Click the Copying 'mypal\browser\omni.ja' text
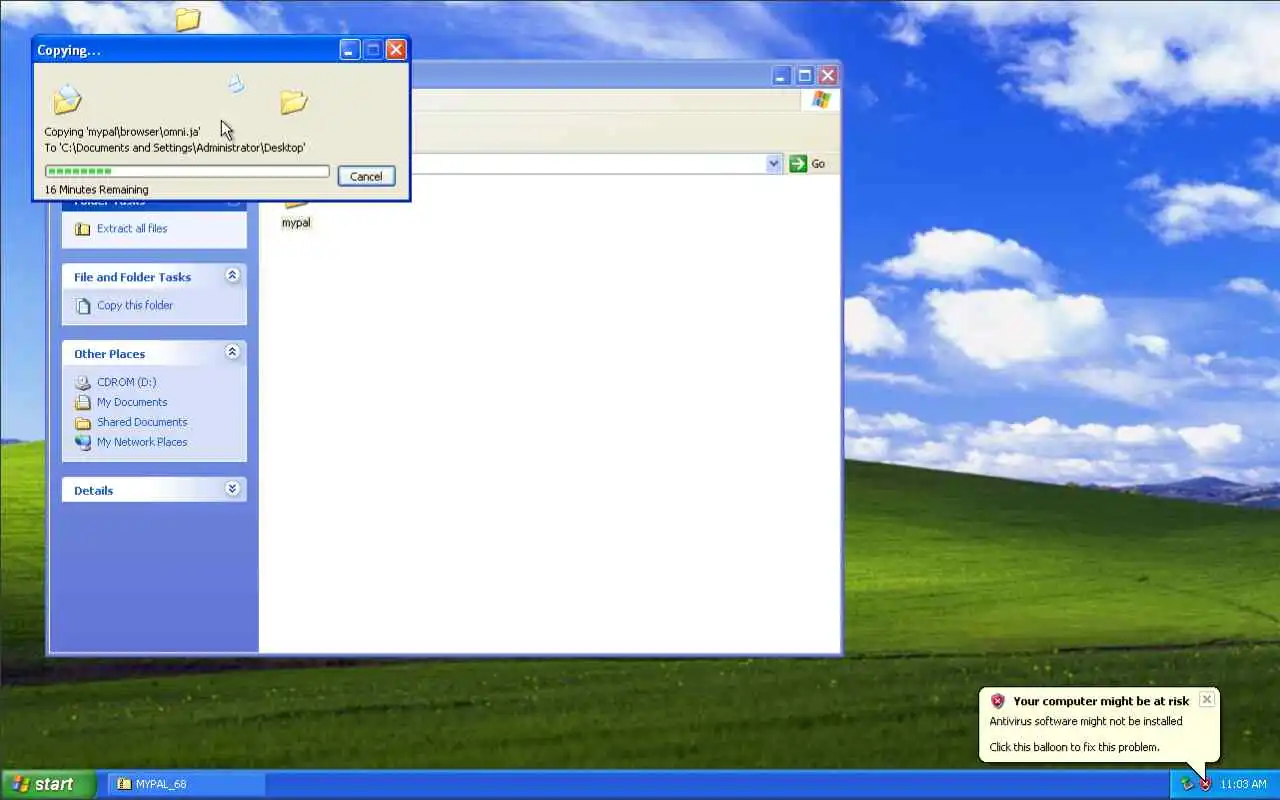 pyautogui.click(x=122, y=132)
